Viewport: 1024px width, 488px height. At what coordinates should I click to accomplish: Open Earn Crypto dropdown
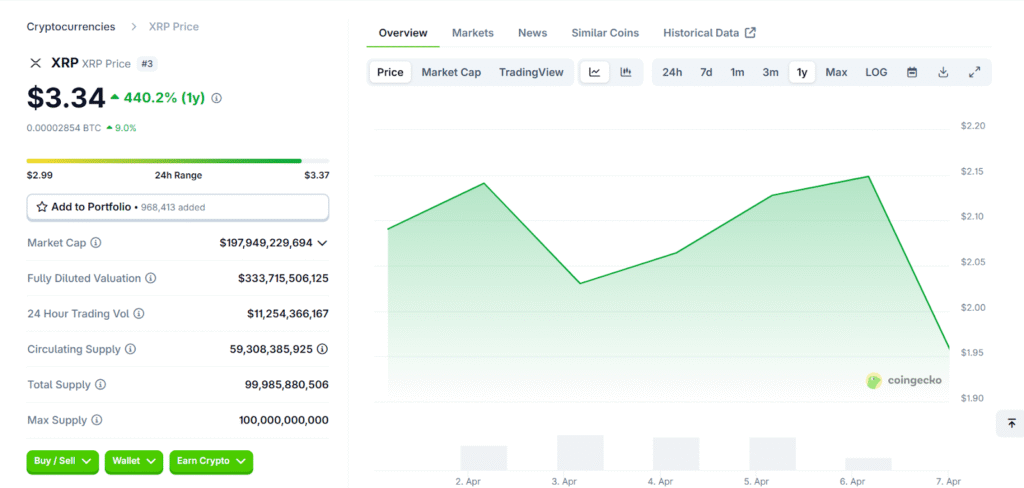click(211, 461)
